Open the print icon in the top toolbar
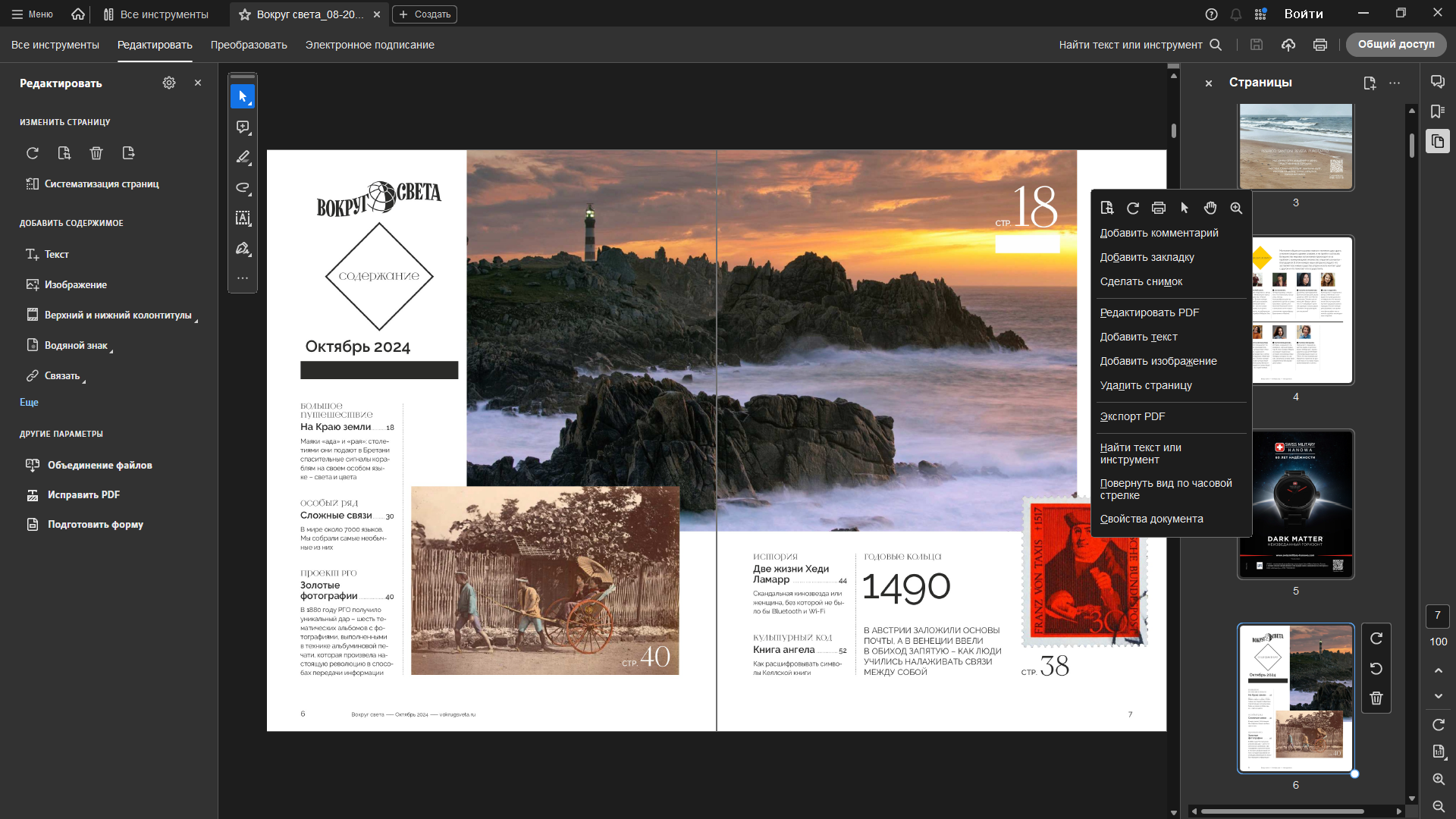1456x819 pixels. 1320,45
